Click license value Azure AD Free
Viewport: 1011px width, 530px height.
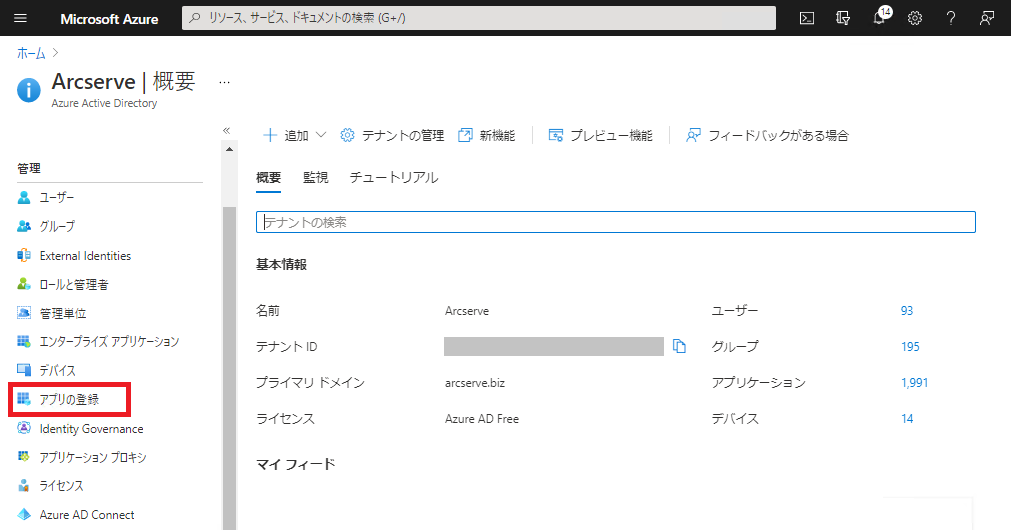[x=482, y=419]
